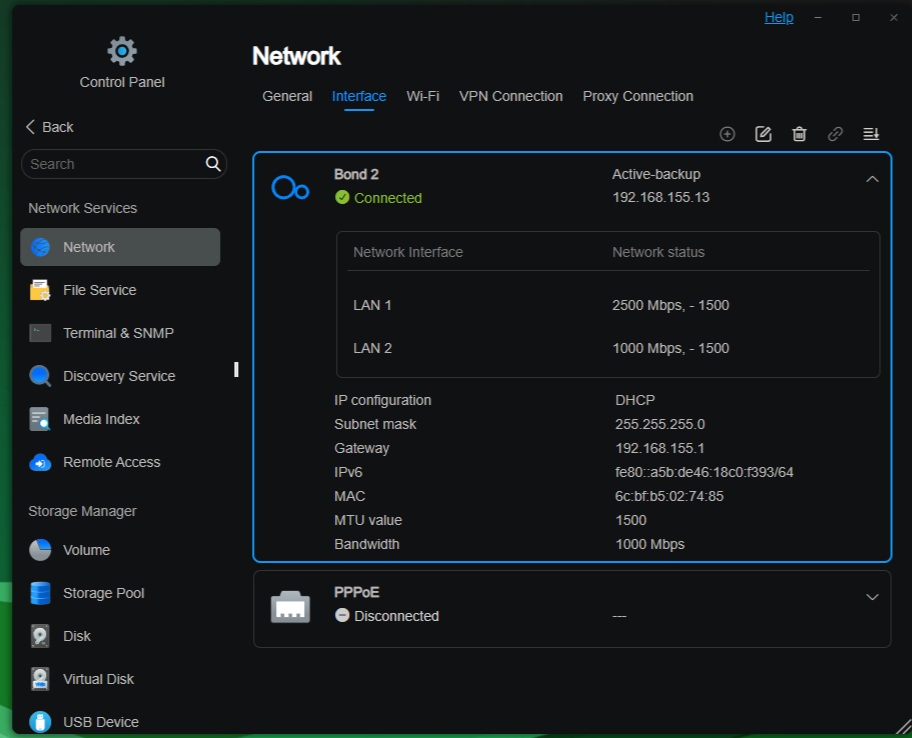The image size is (912, 738).
Task: Click the MAC value 6c:bf:b5:02:74:85
Action: (x=669, y=497)
